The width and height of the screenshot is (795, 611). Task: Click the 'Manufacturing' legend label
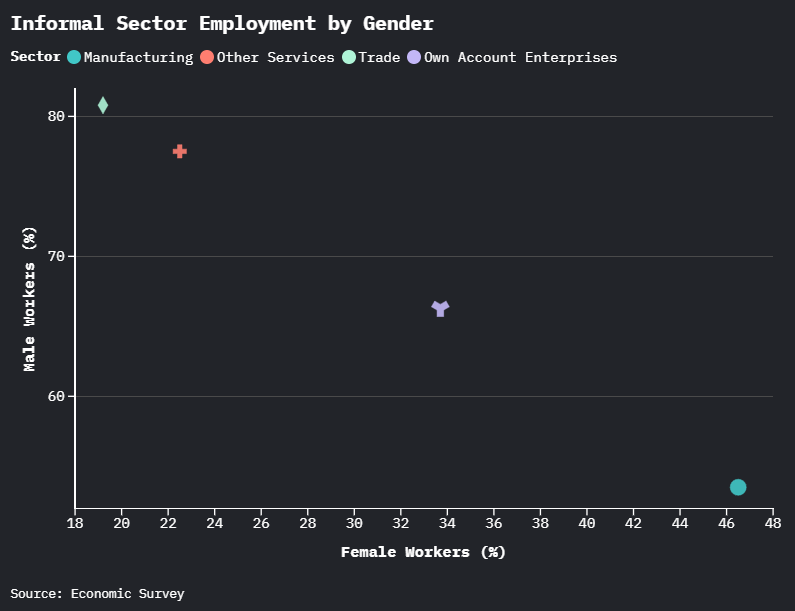click(x=138, y=57)
